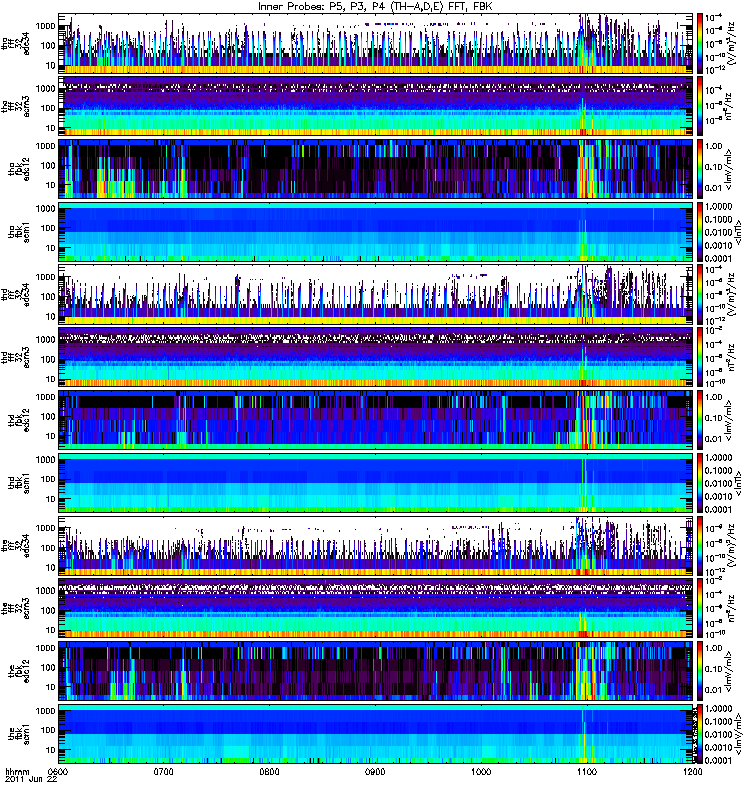Click the 0700 time axis label

(x=164, y=771)
